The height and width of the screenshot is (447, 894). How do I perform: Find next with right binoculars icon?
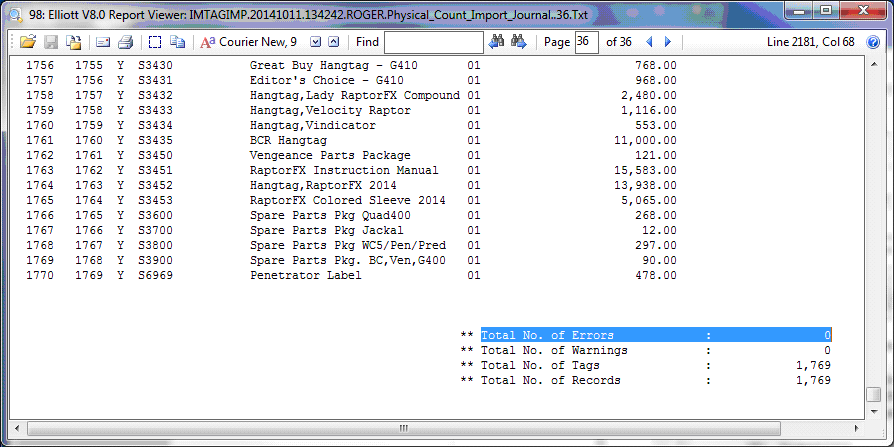(x=518, y=42)
